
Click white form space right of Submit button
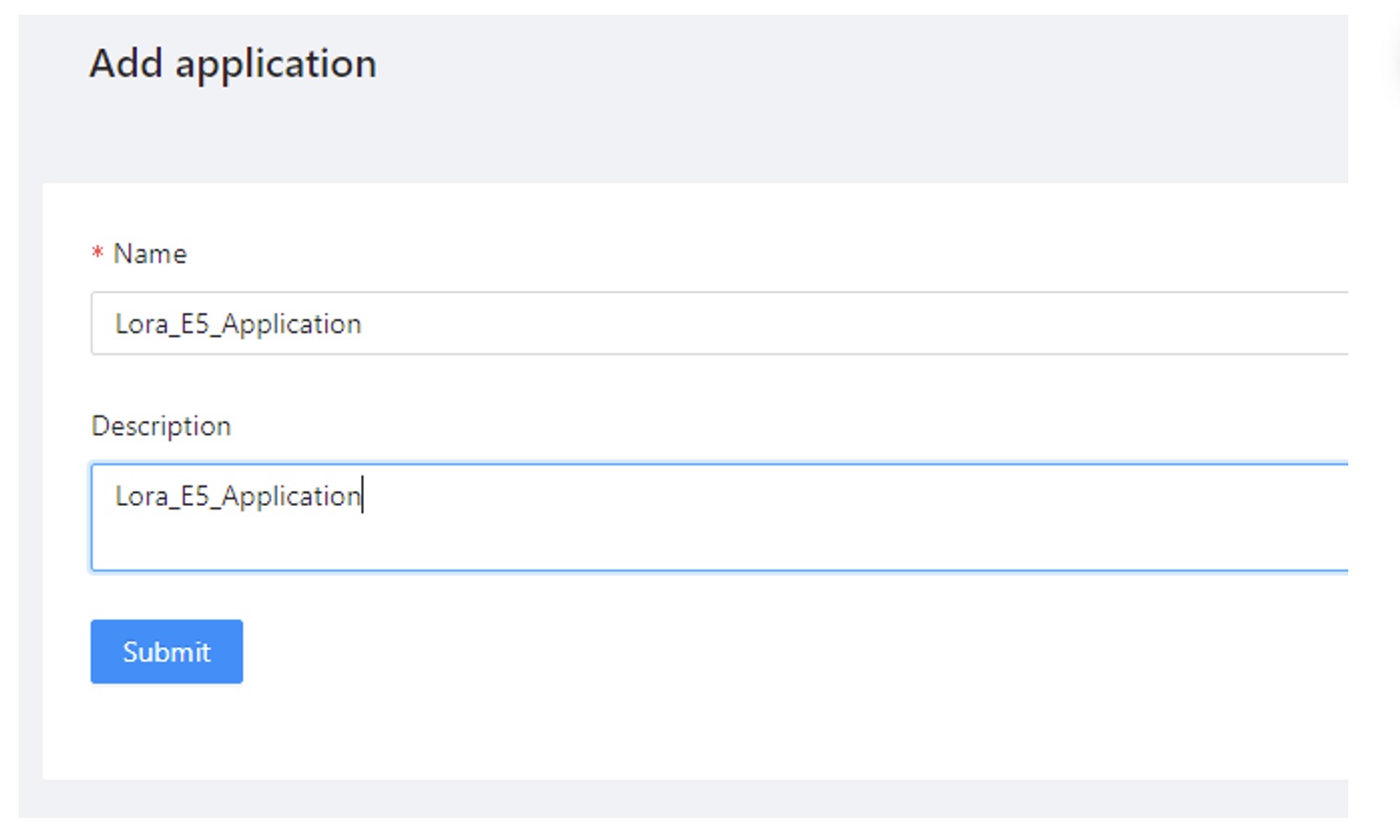point(646,652)
